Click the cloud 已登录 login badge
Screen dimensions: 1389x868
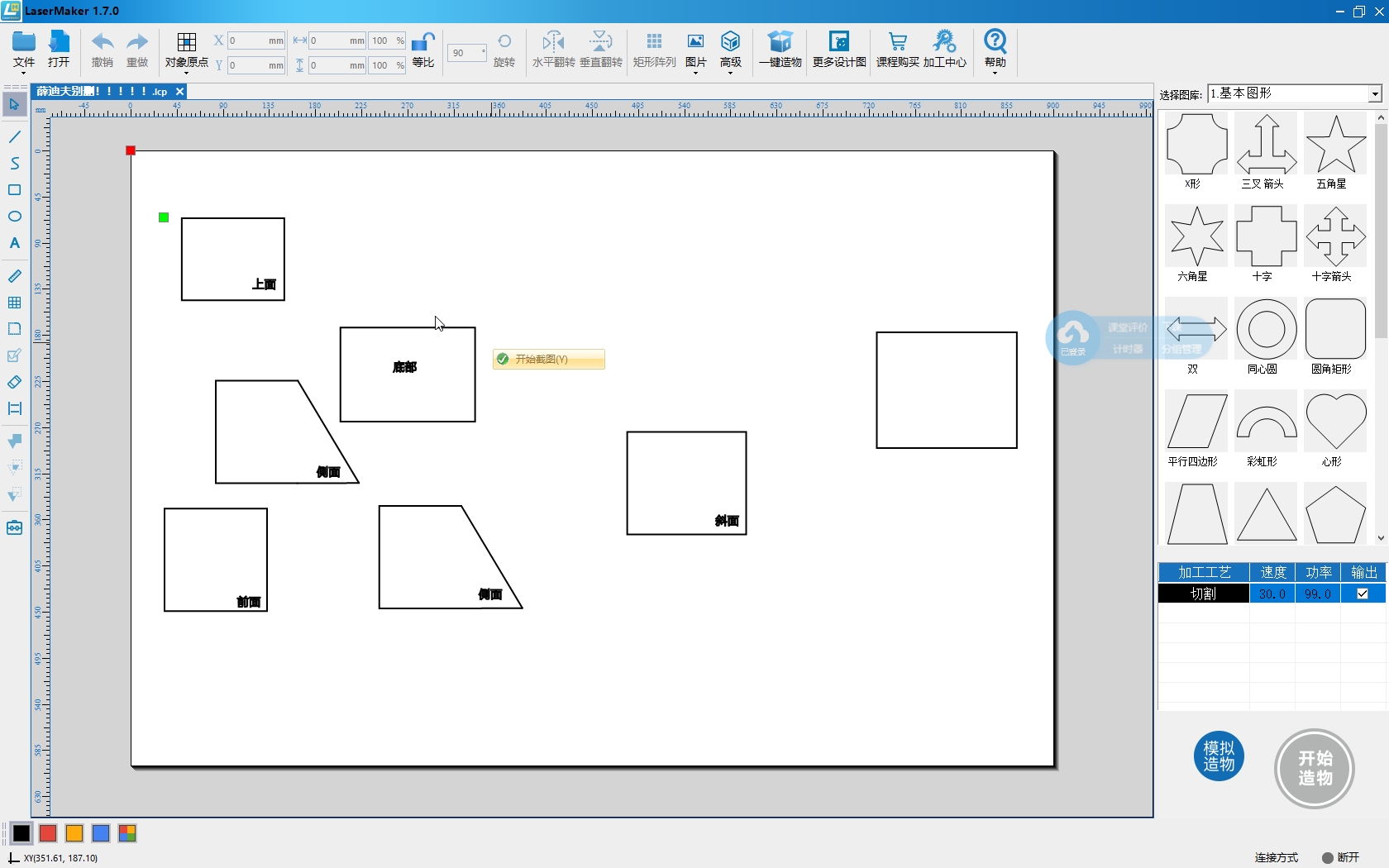pos(1073,337)
